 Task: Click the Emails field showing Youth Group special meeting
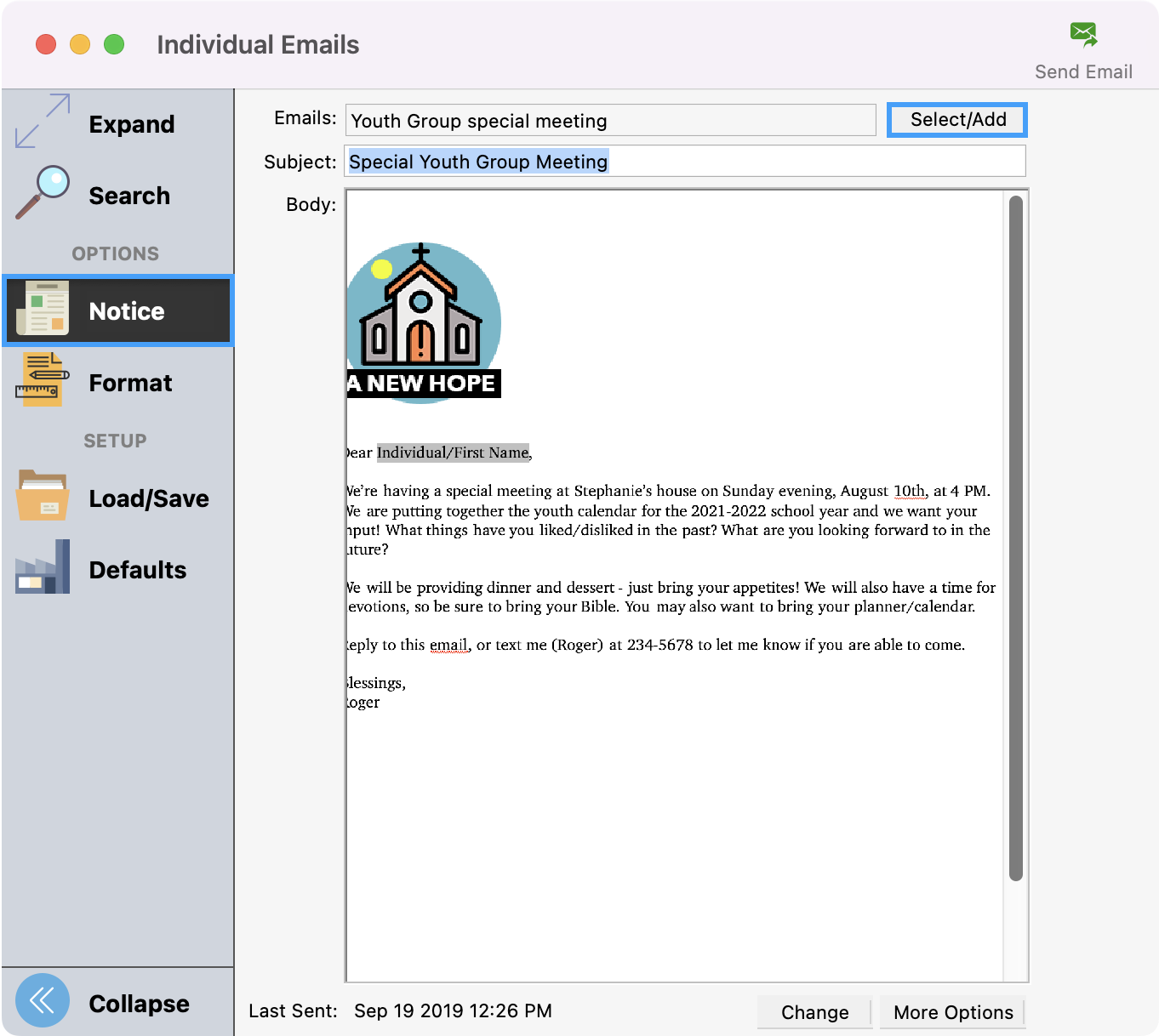[610, 120]
